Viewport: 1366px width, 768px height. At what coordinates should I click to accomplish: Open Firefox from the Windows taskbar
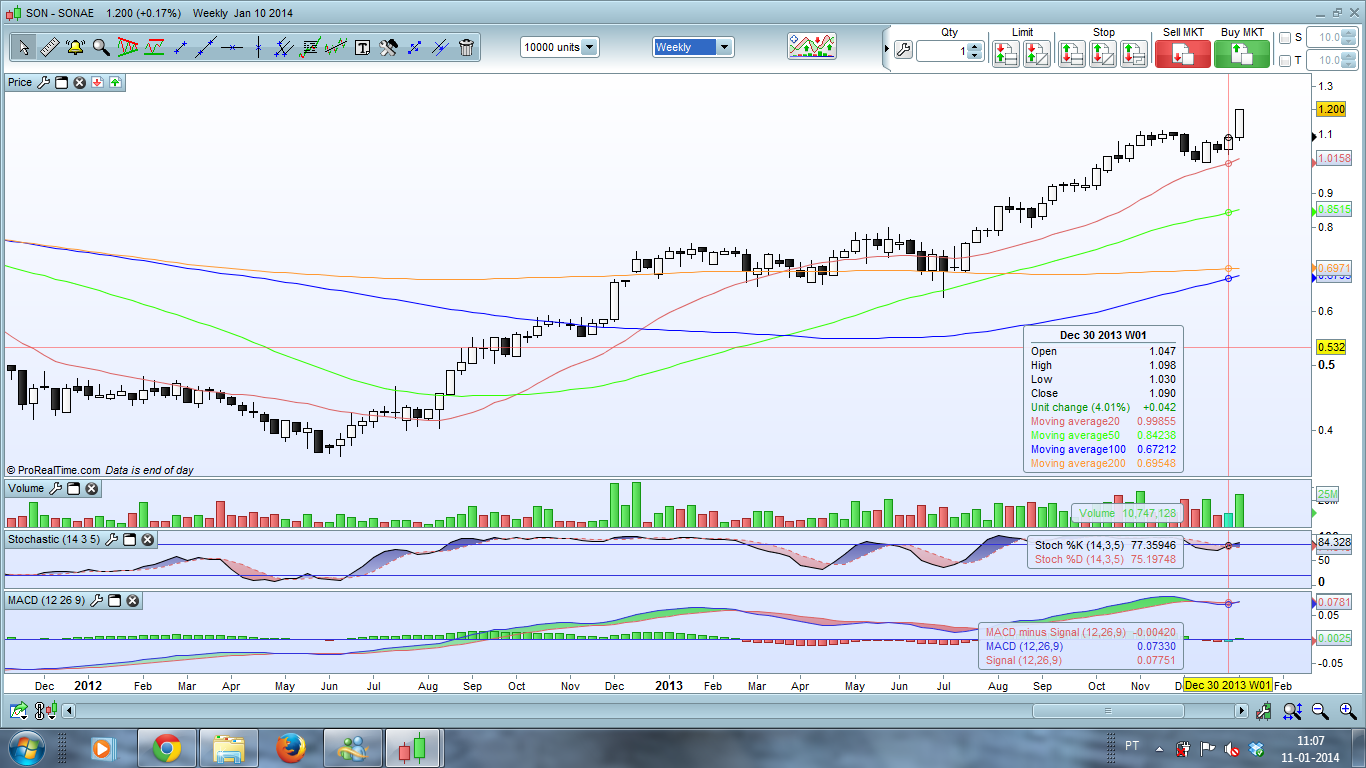click(291, 748)
